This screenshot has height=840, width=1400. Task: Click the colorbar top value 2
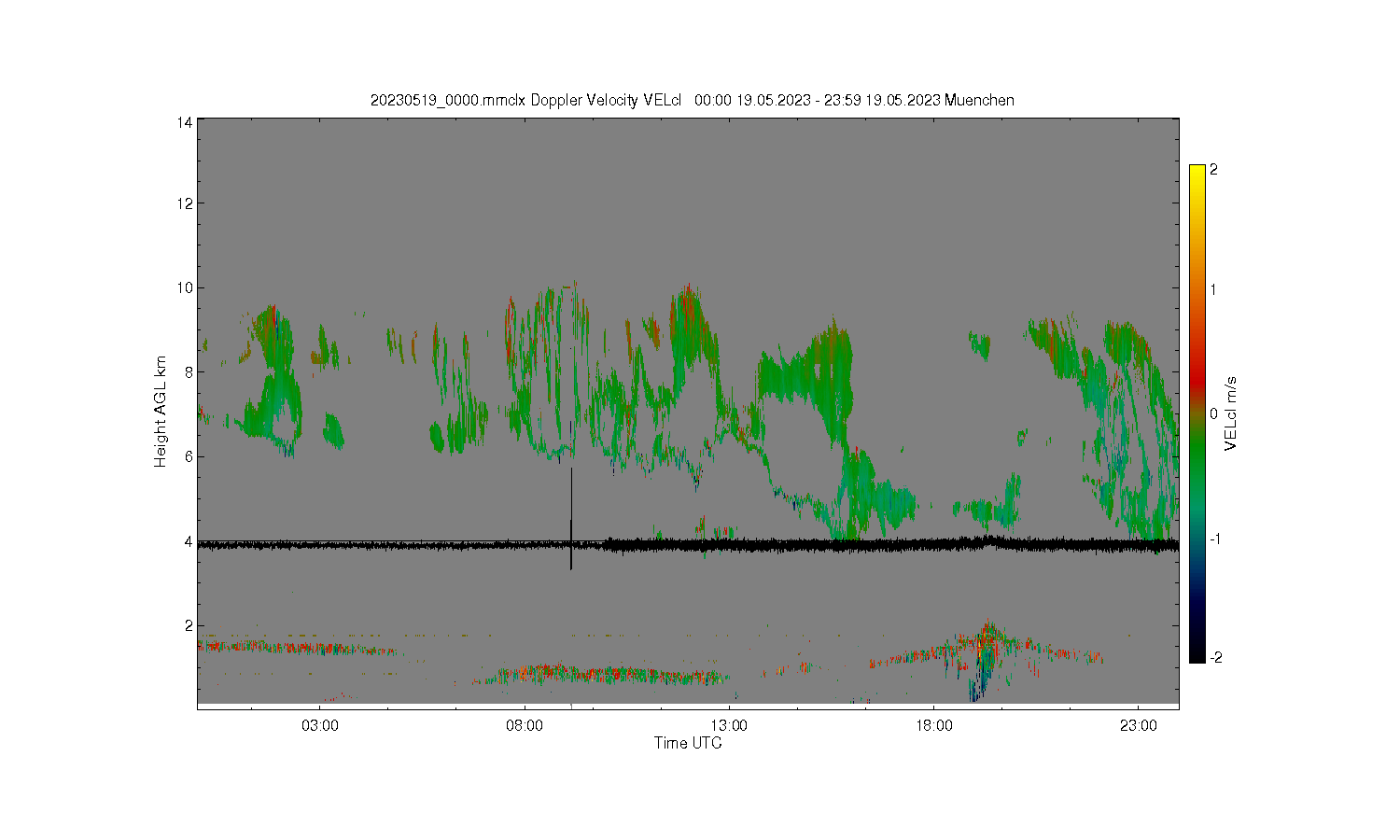[1213, 170]
